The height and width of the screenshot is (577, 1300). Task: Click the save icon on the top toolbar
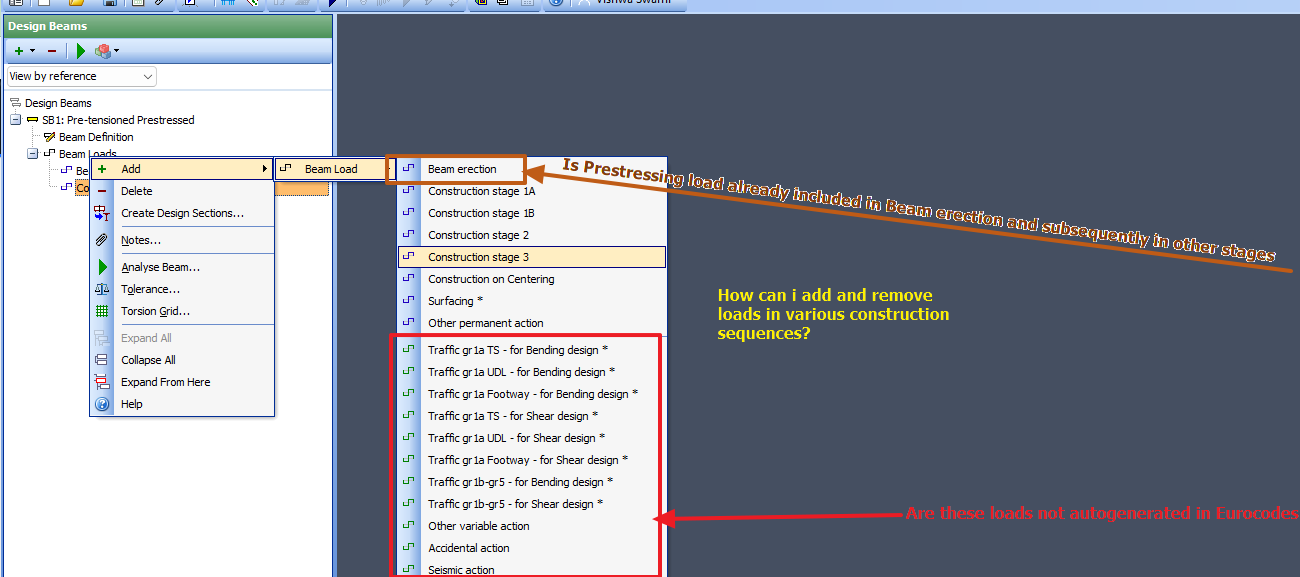pyautogui.click(x=108, y=5)
